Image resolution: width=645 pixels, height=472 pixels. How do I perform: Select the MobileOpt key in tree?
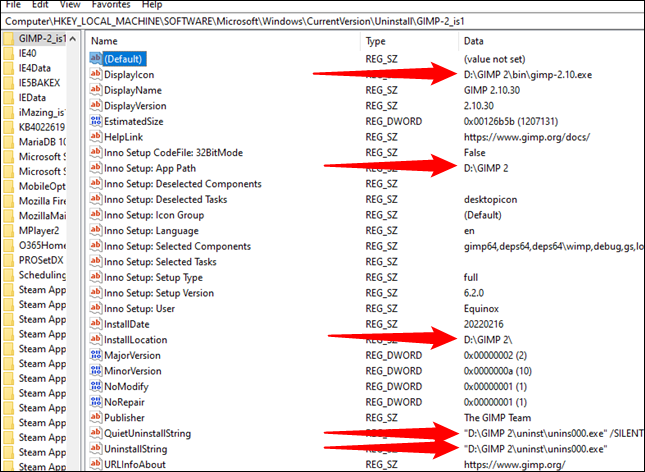(42, 186)
